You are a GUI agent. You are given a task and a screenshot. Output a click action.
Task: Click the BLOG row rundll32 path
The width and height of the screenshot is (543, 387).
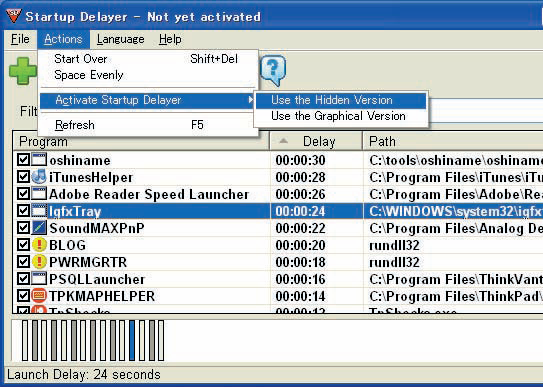click(x=394, y=245)
